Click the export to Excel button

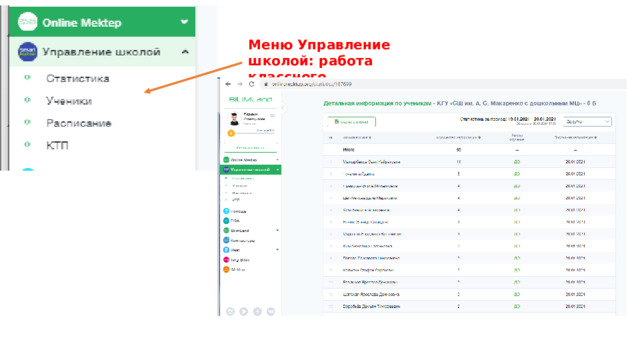point(351,122)
